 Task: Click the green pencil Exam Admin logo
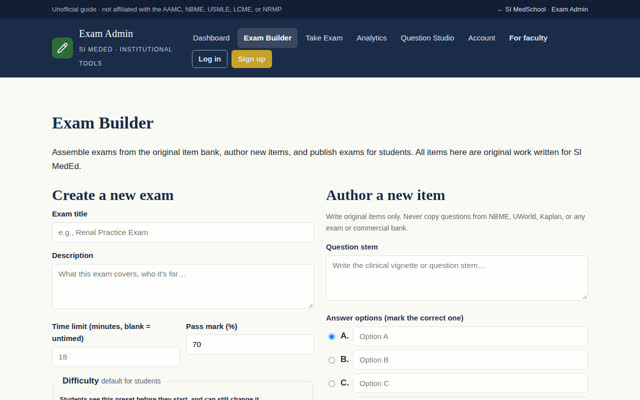pyautogui.click(x=62, y=48)
